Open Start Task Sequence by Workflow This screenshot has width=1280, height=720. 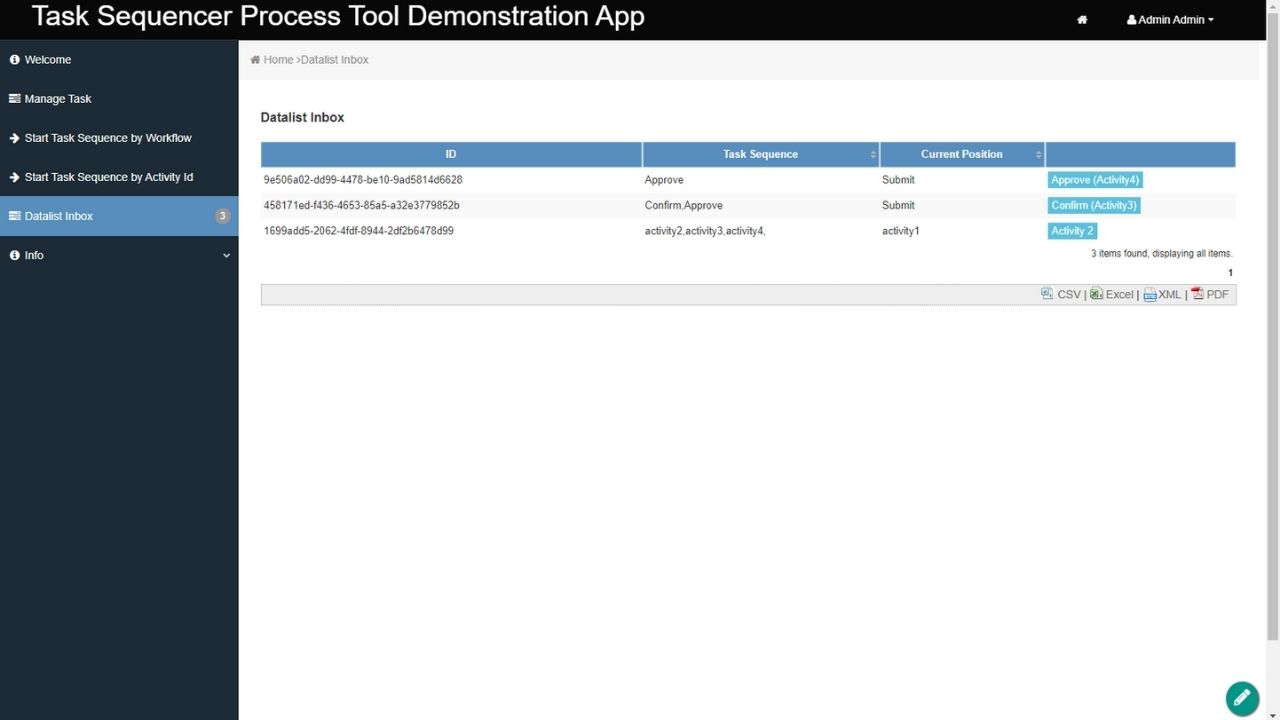[x=108, y=138]
